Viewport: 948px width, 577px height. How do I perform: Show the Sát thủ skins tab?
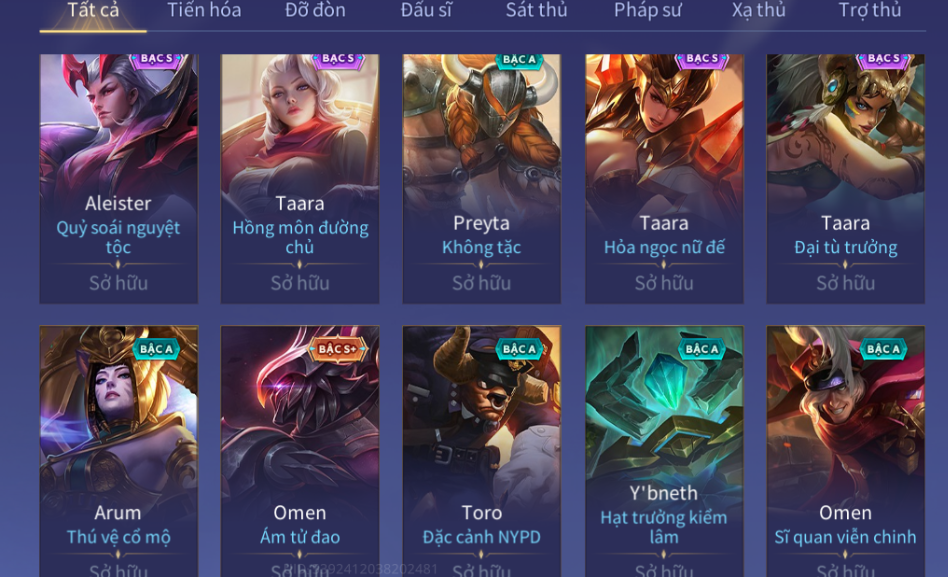(536, 10)
